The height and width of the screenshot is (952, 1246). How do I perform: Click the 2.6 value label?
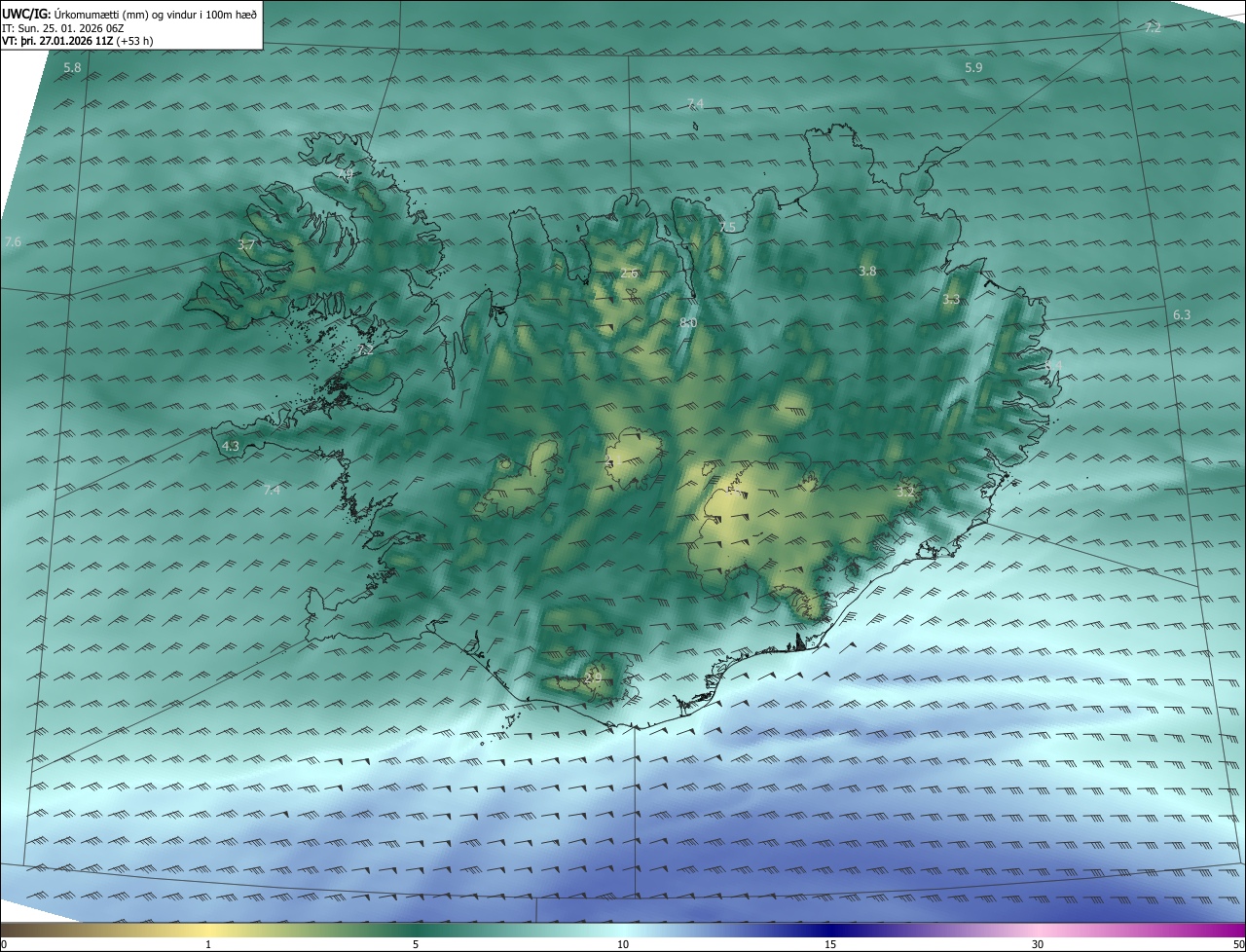pos(629,274)
